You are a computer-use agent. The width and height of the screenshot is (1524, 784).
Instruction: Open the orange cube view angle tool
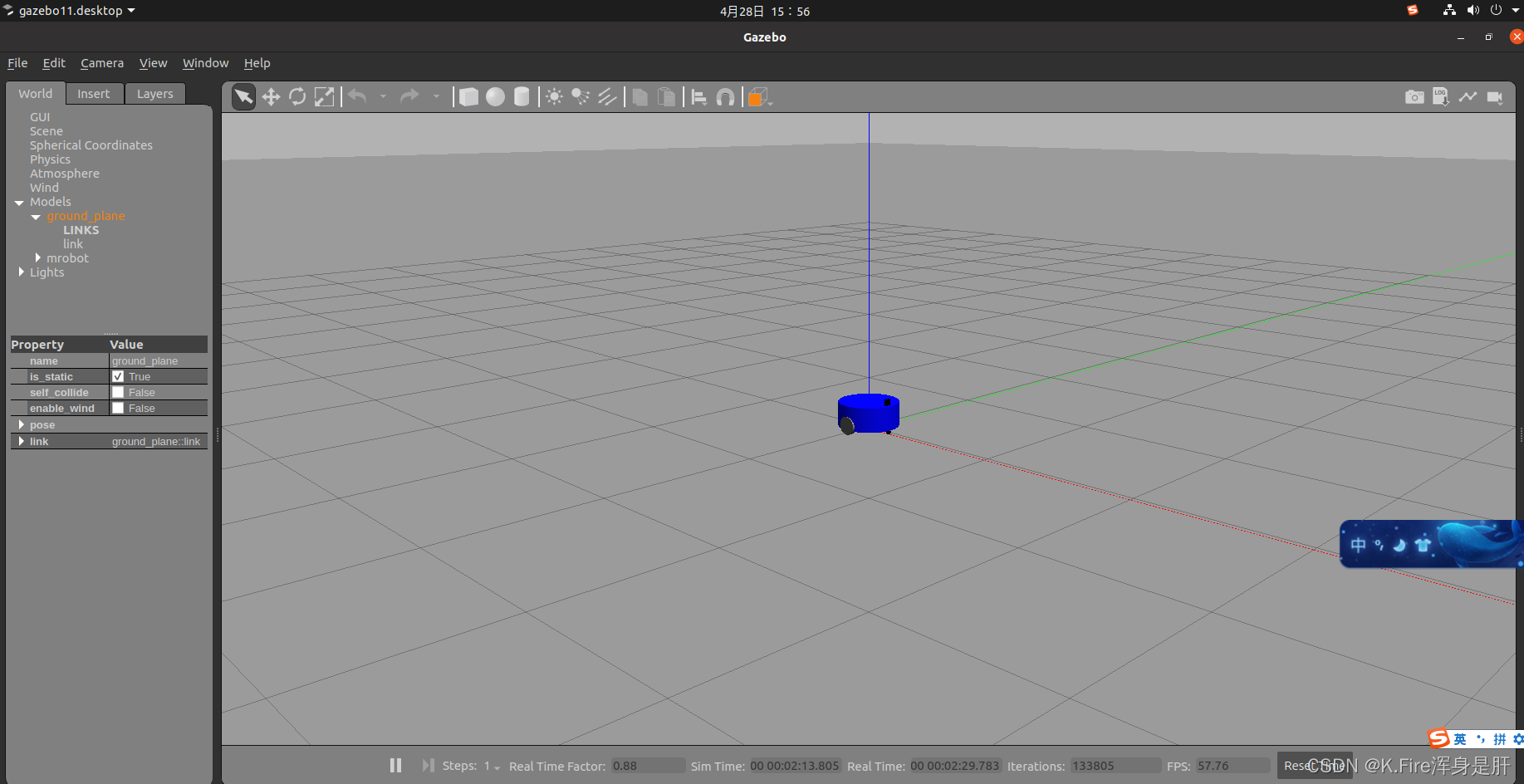pos(759,97)
